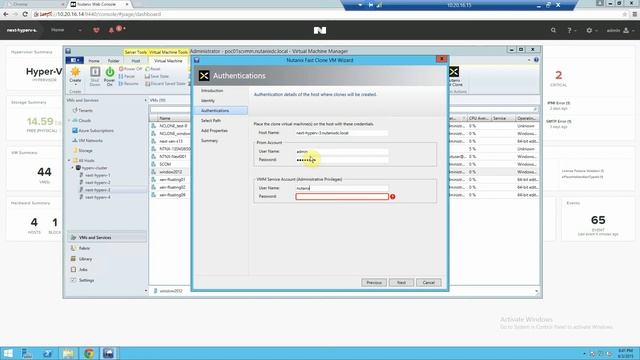
Task: Open VMM help question mark icon
Action: click(536, 60)
